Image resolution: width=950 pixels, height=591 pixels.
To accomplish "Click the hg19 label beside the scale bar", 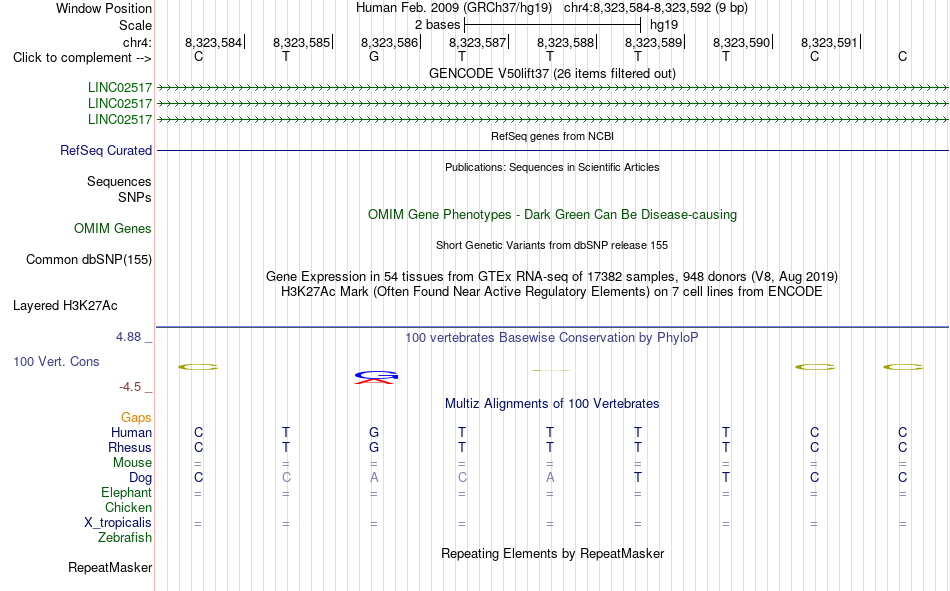I will 663,25.
